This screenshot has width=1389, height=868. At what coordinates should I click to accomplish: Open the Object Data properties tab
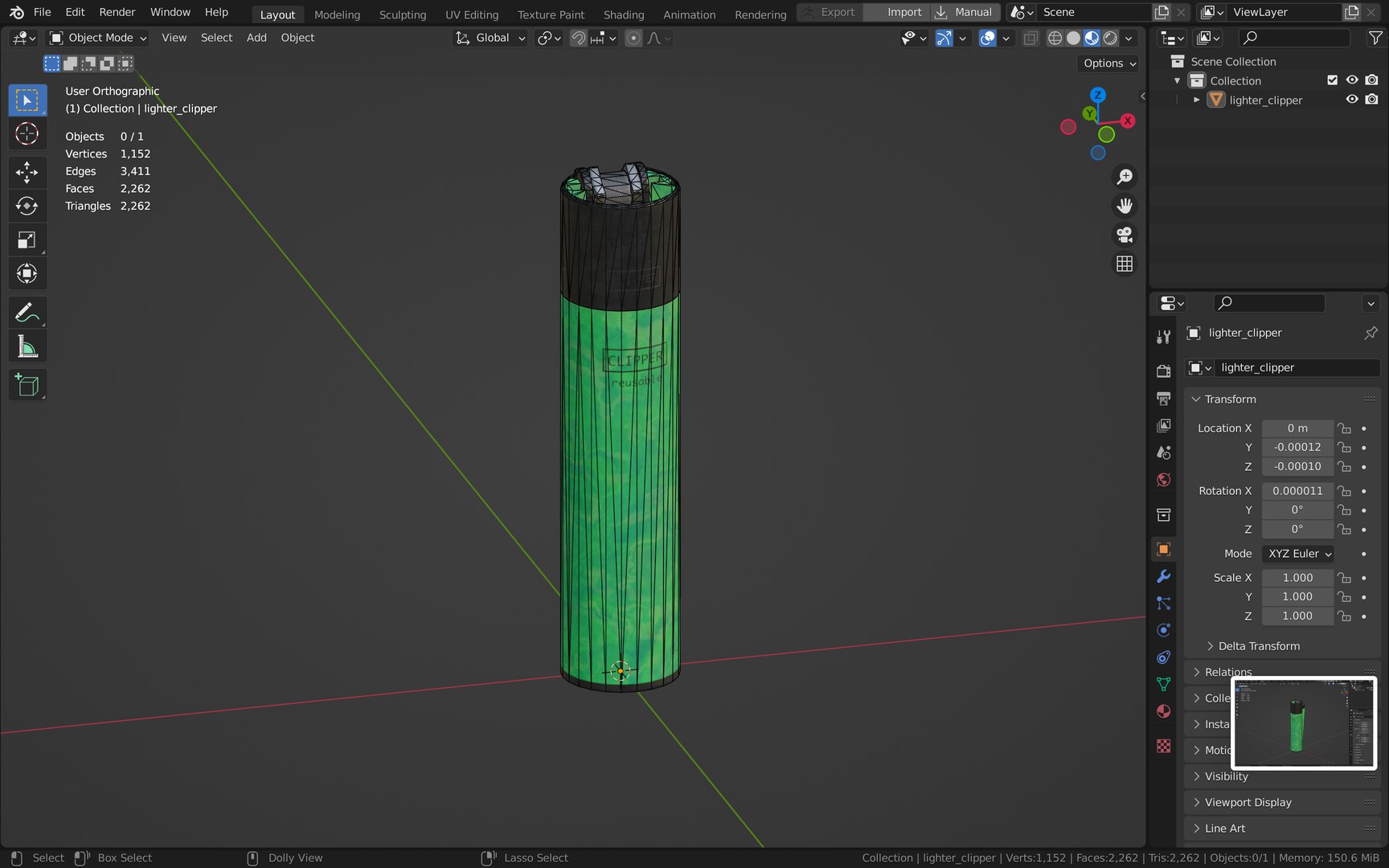1163,684
